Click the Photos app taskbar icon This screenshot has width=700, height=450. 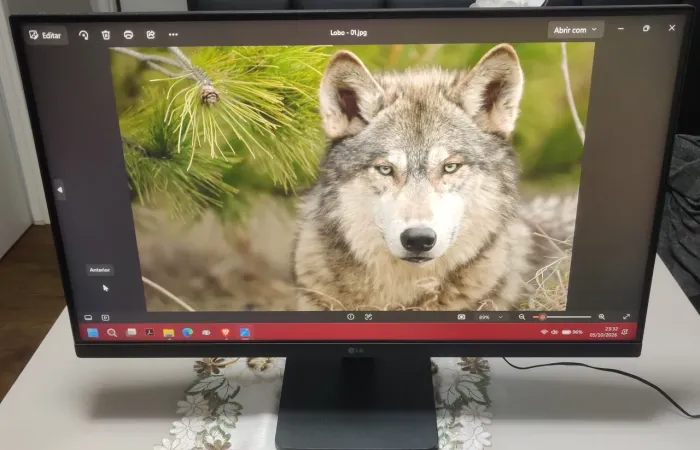(x=245, y=333)
